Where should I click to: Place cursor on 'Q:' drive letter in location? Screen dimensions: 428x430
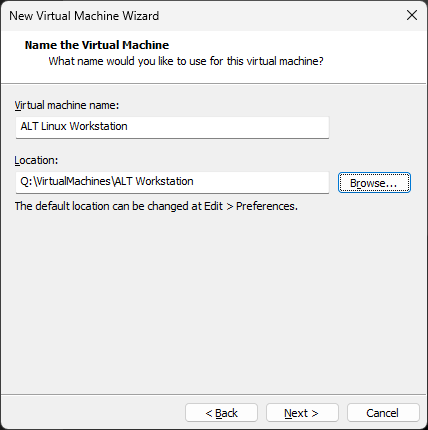click(x=26, y=181)
